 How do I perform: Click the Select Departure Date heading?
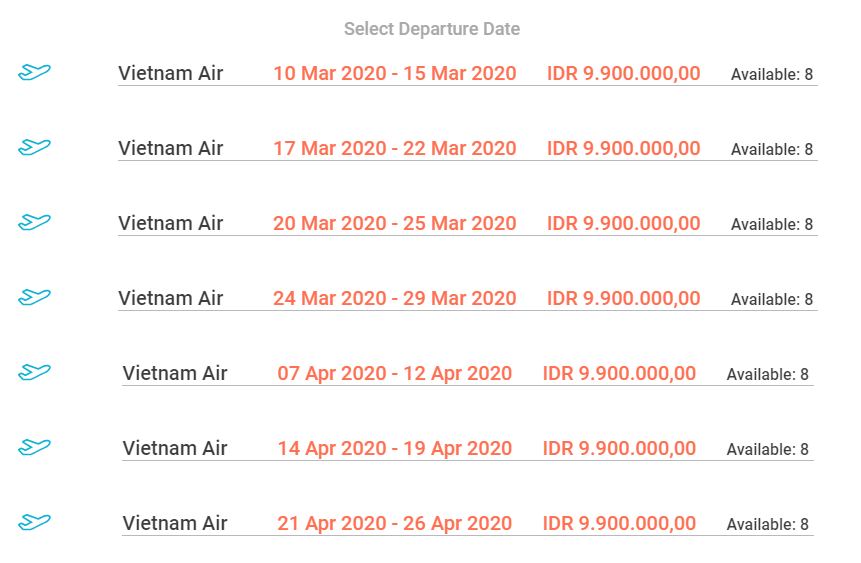click(432, 29)
